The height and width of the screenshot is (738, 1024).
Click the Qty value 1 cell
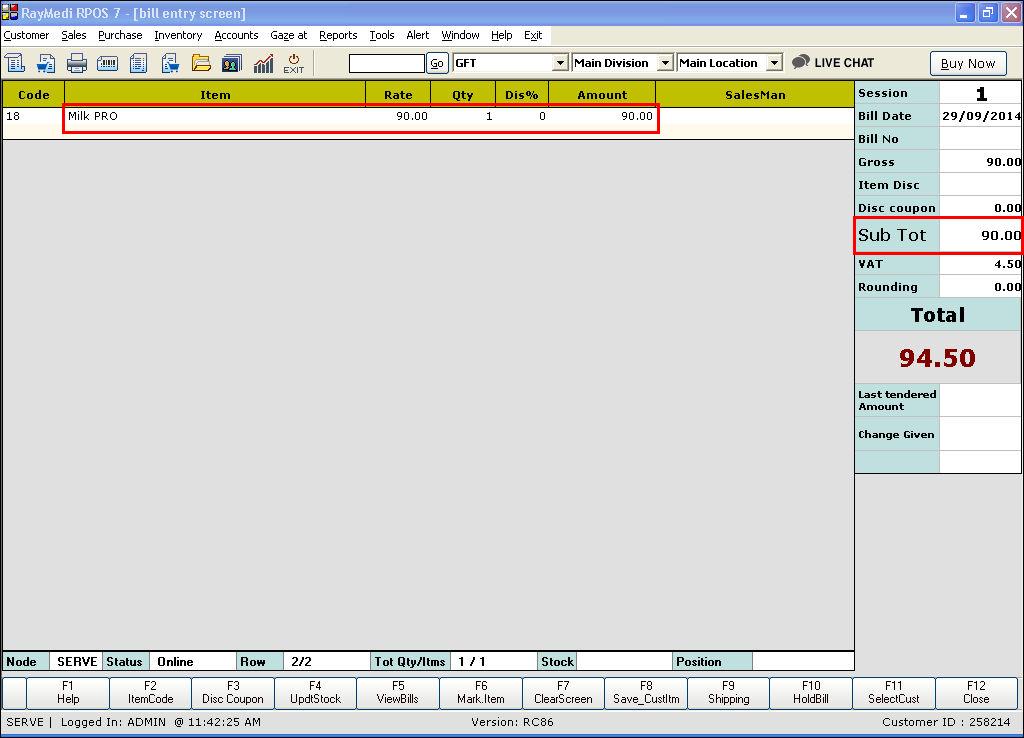[462, 116]
